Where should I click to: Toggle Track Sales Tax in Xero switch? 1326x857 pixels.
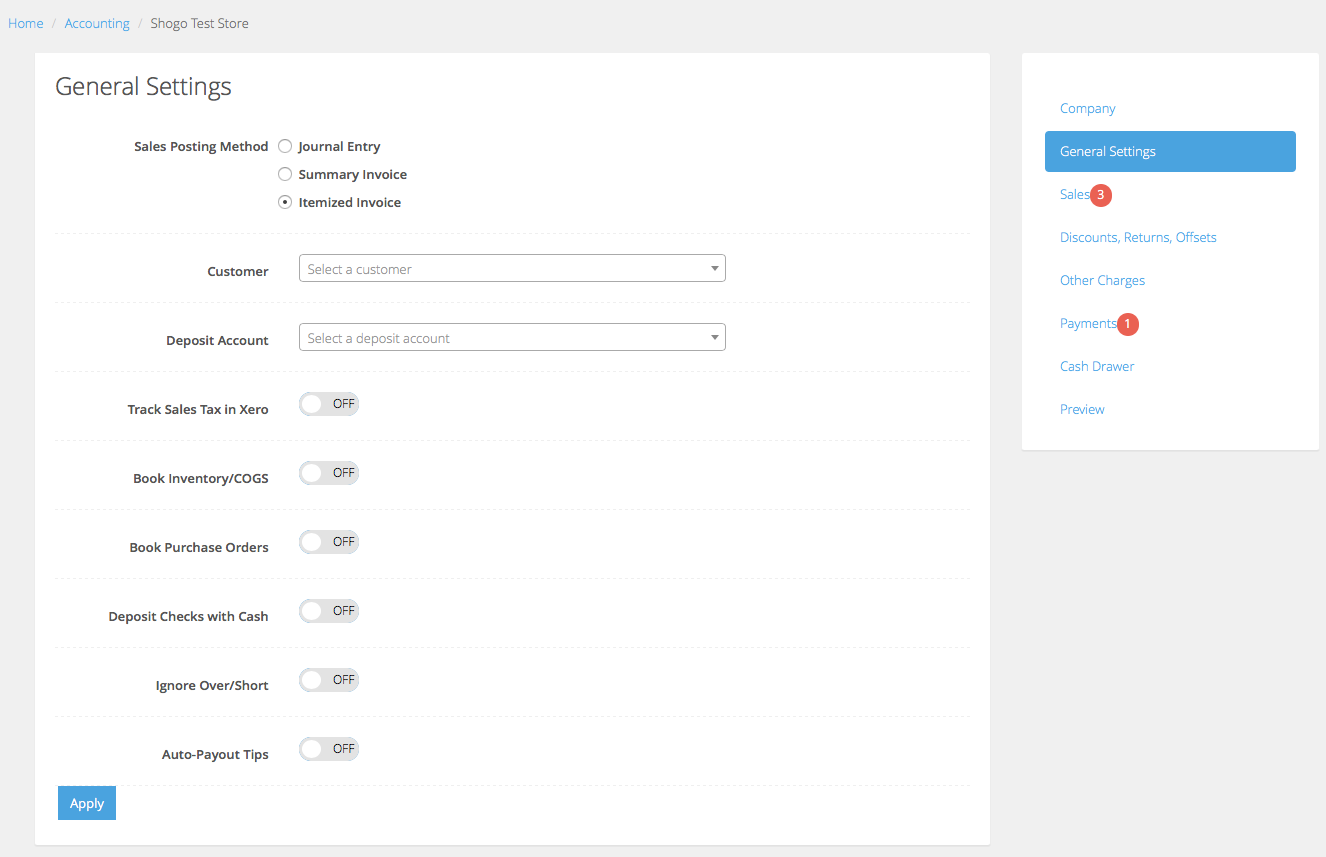(329, 404)
